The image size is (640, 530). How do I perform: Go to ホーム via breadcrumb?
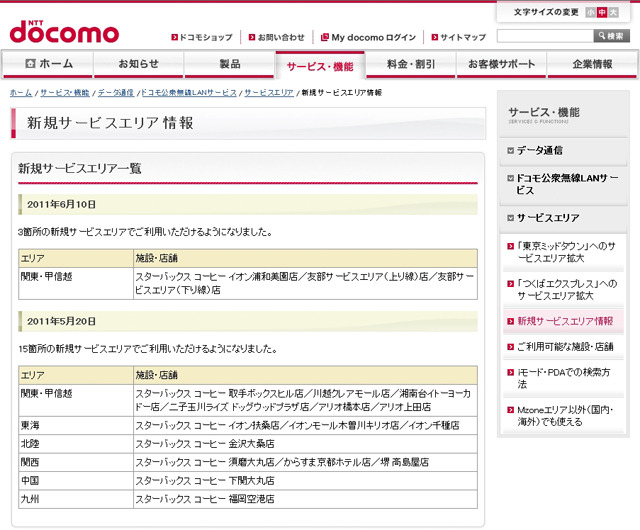click(x=21, y=93)
